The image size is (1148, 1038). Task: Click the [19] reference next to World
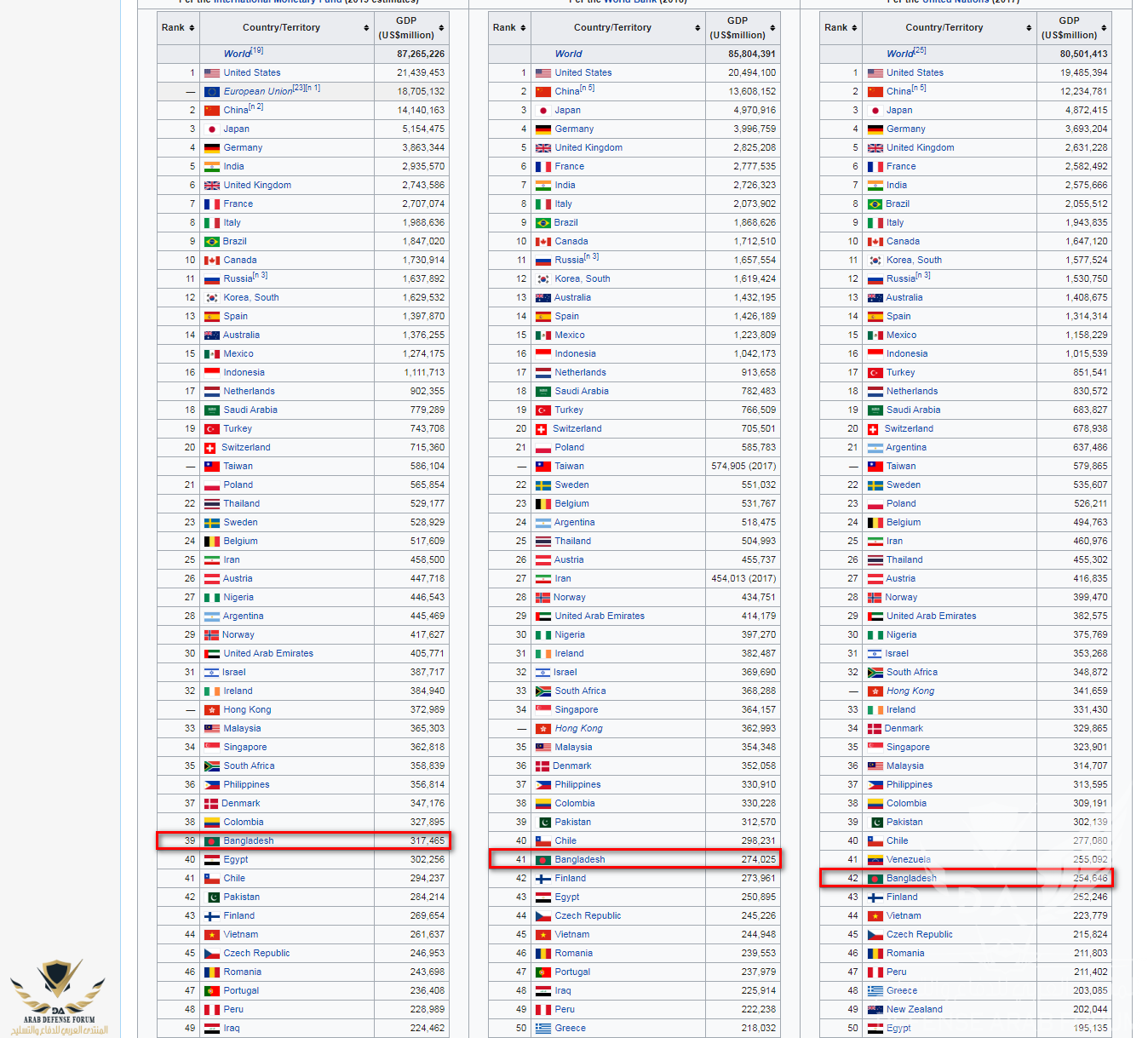[257, 50]
